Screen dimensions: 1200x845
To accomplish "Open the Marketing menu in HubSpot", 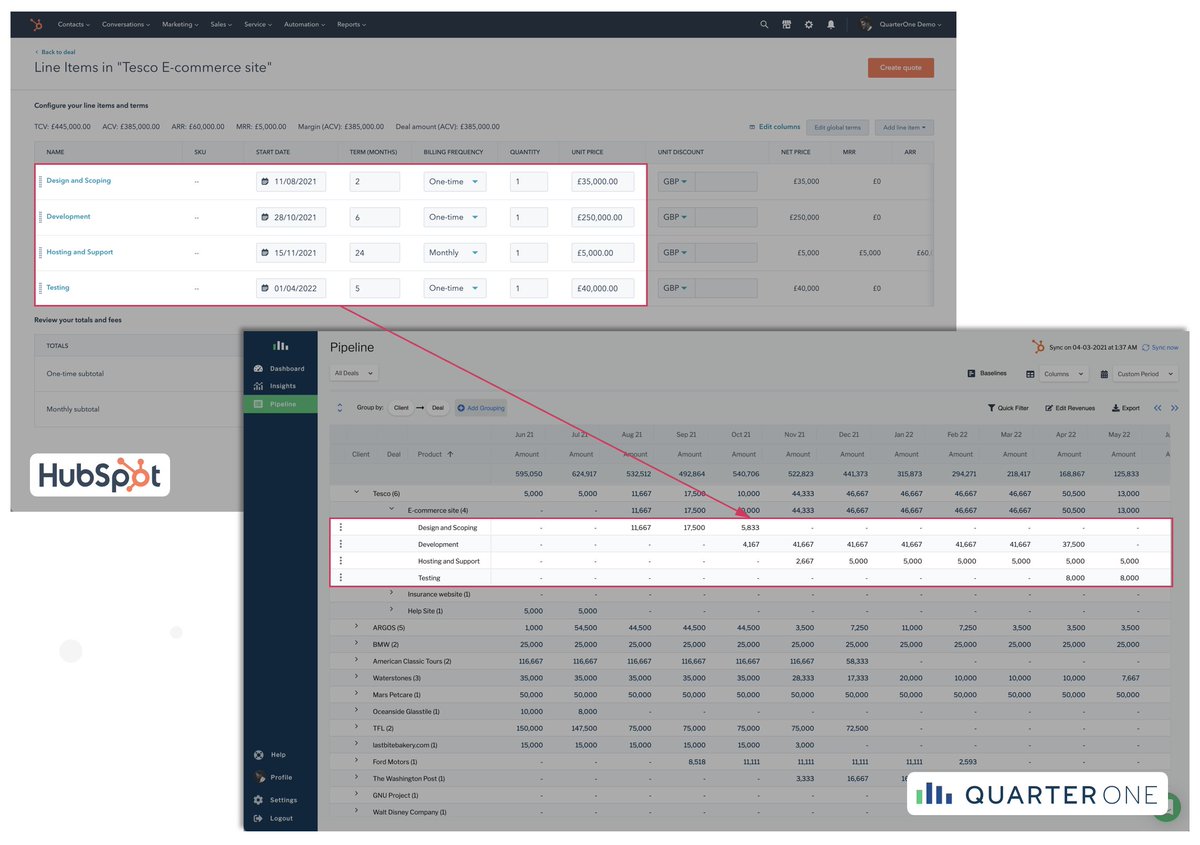I will 180,24.
